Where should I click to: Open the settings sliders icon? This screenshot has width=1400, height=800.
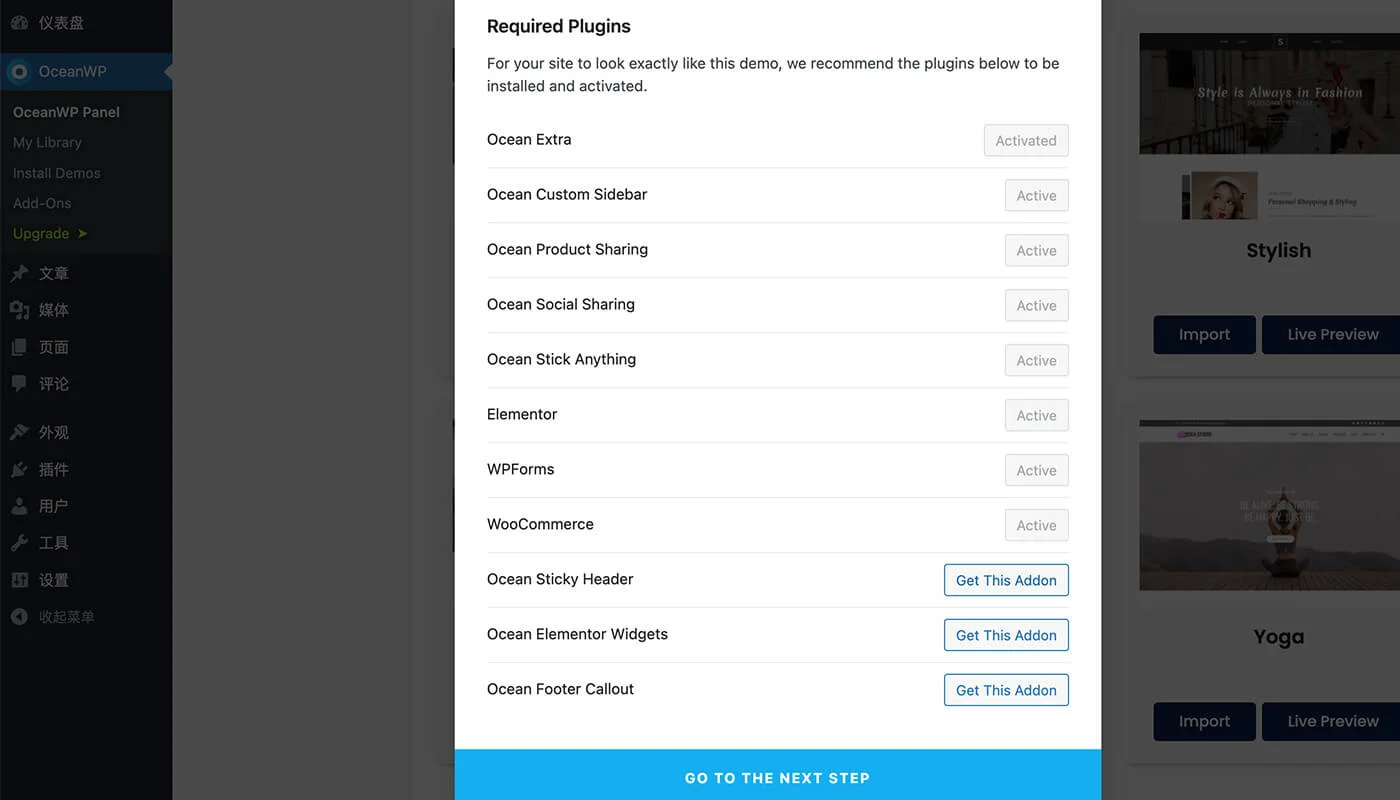click(19, 580)
